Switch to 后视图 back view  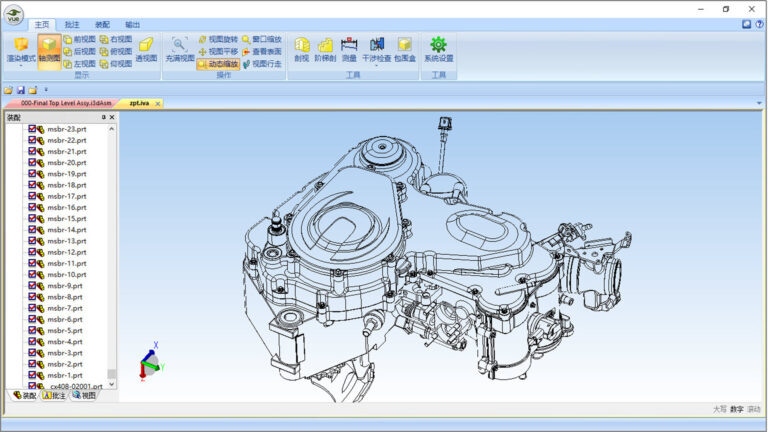point(80,51)
